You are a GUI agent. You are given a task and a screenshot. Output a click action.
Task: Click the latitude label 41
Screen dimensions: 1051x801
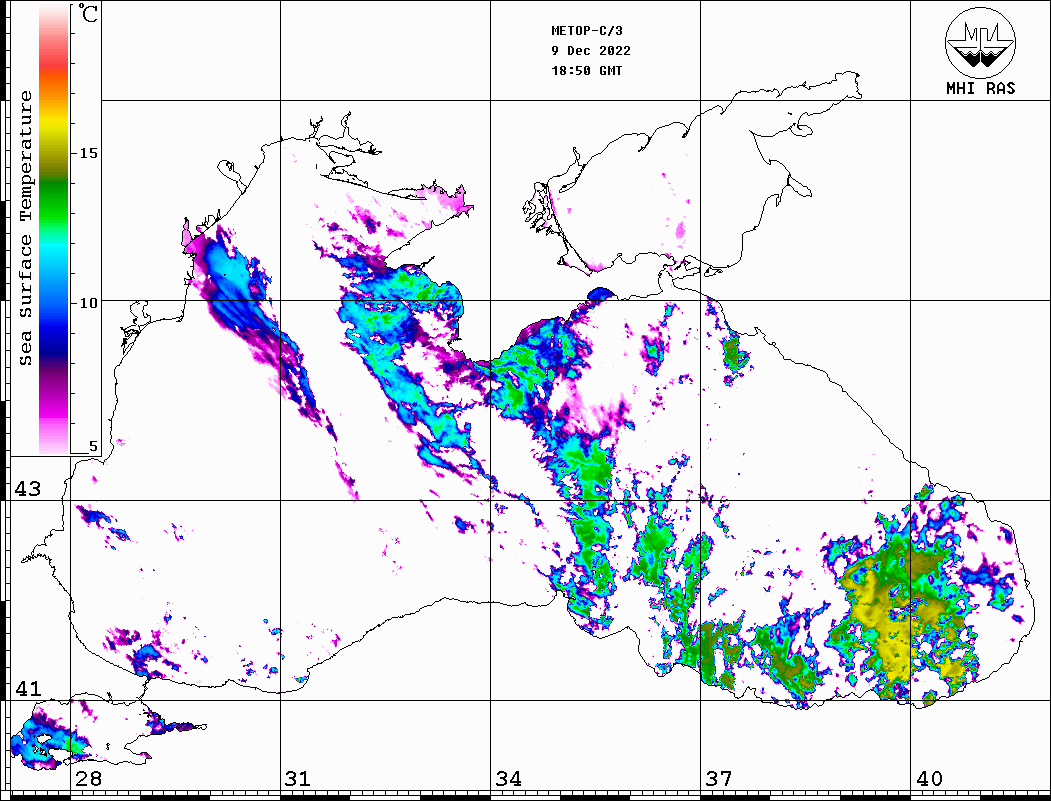point(28,689)
